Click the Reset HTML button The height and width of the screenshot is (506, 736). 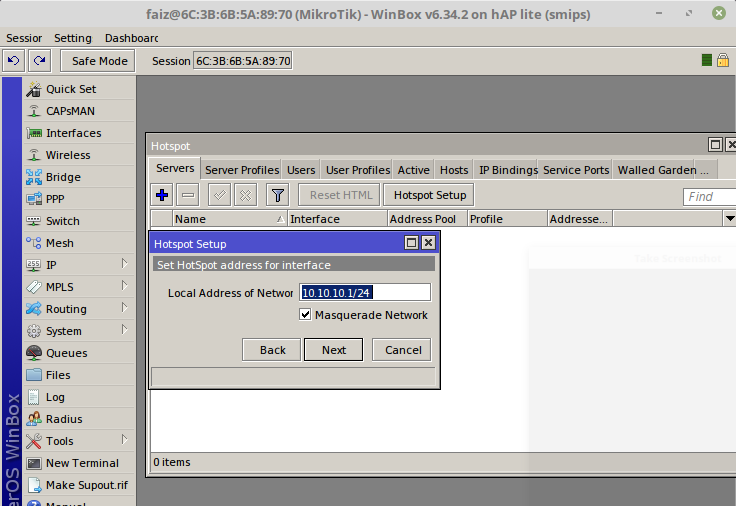coord(340,195)
